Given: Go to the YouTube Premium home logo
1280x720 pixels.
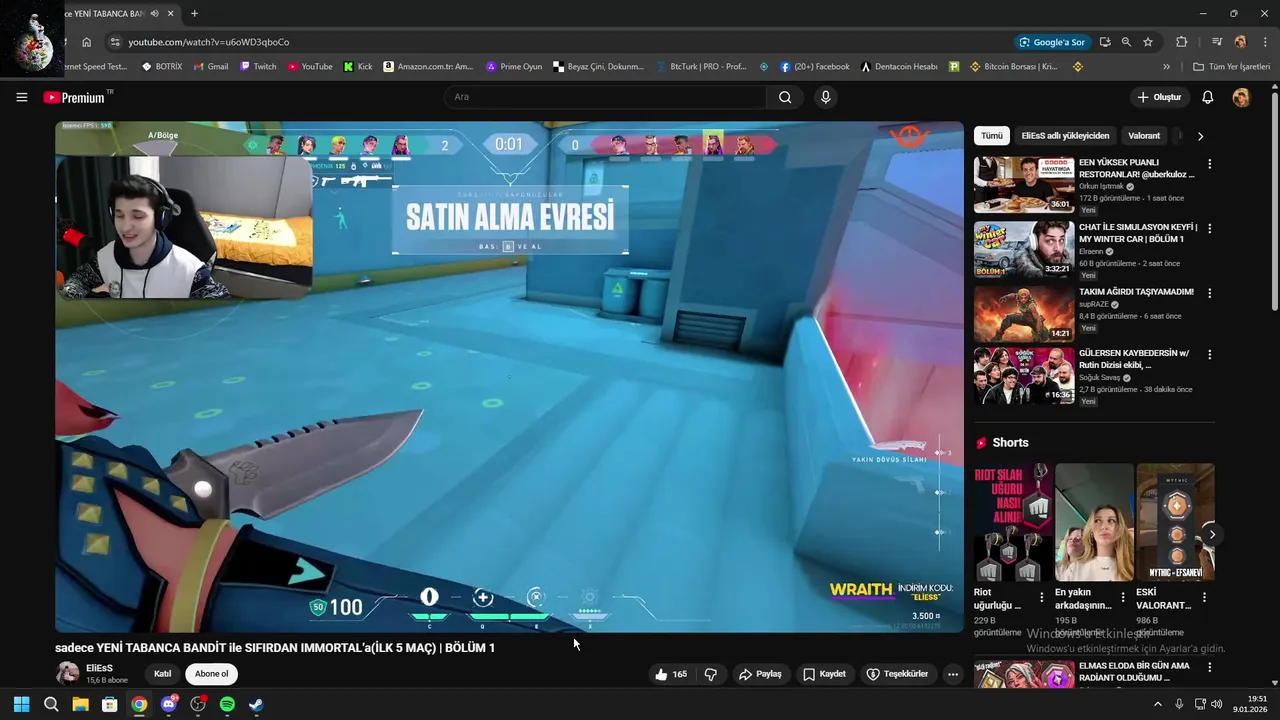Looking at the screenshot, I should click(78, 97).
